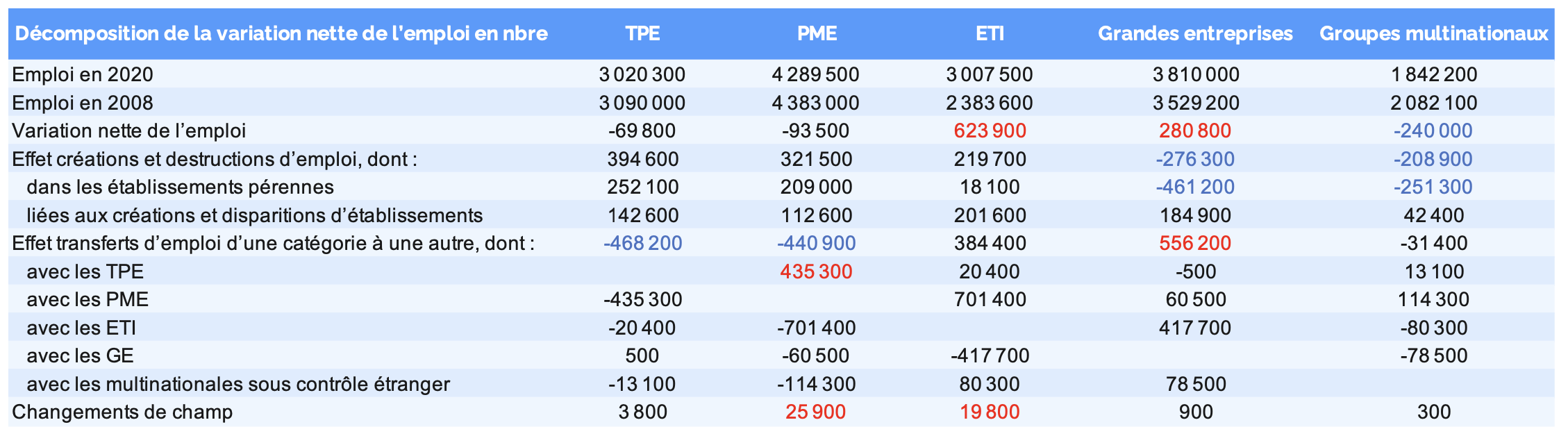1568x436 pixels.
Task: Click the 'avec les GE' row label
Action: 80,355
